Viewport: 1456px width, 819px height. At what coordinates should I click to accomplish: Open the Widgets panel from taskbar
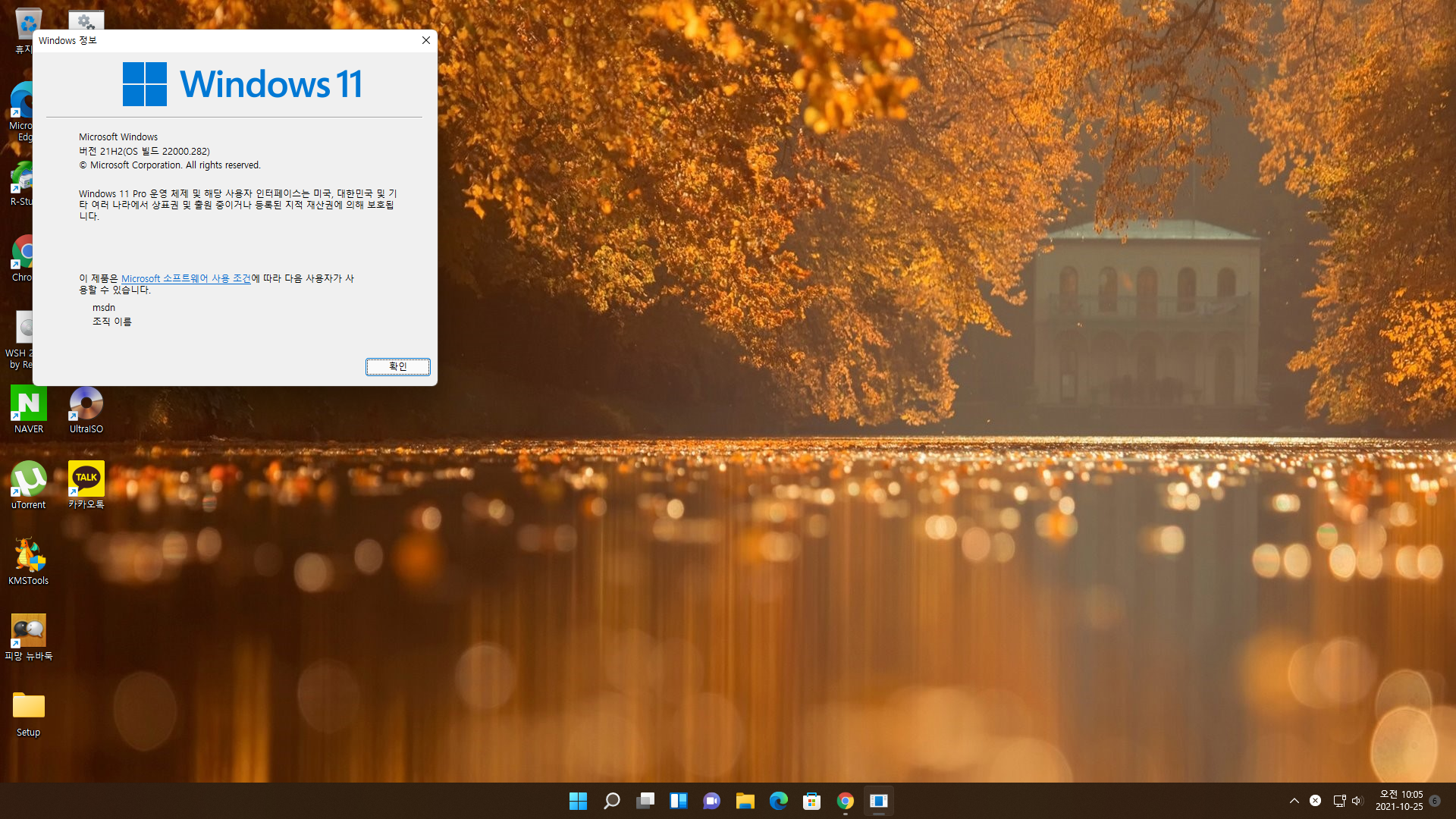click(x=678, y=801)
